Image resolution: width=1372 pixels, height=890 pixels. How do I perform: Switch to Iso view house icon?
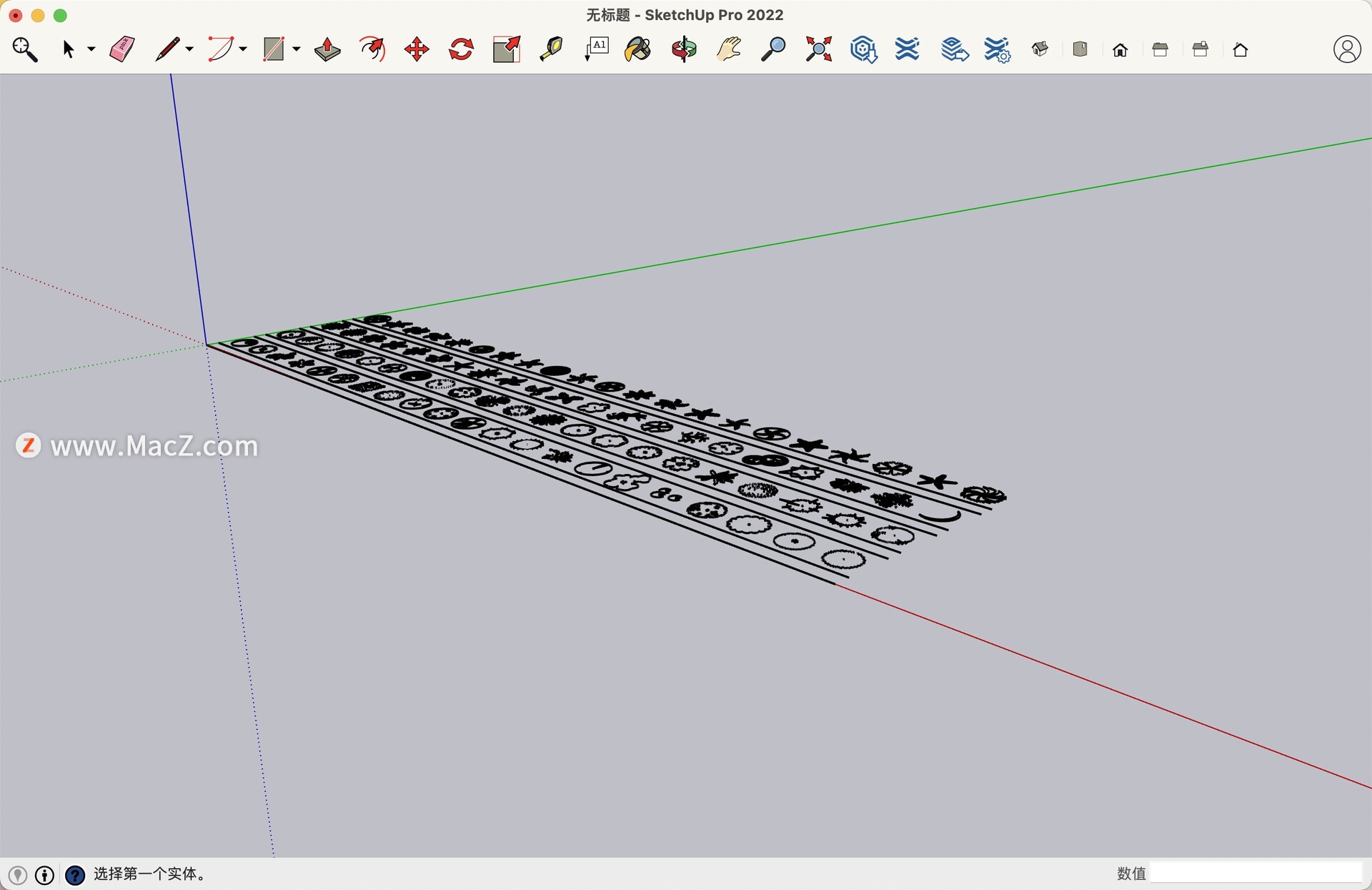click(x=1040, y=49)
